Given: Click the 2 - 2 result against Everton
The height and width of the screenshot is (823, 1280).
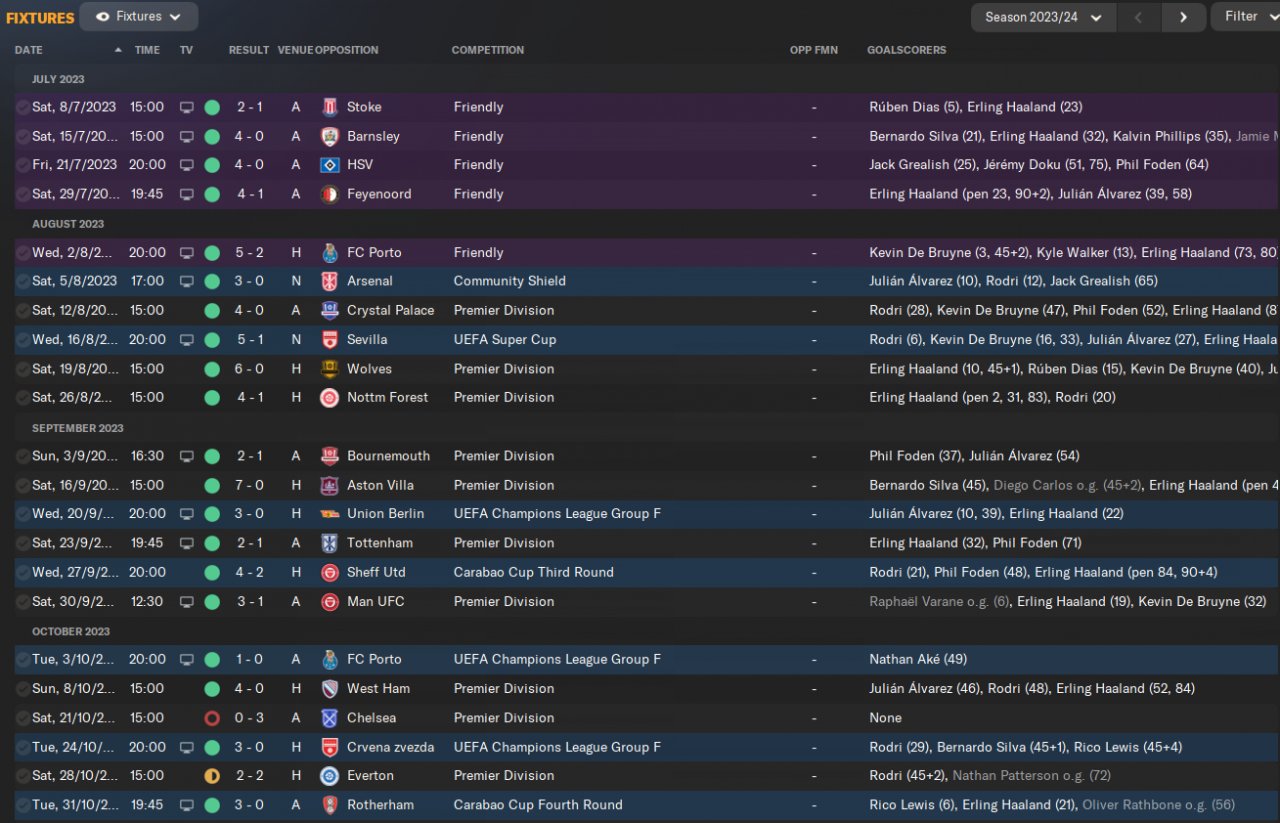Looking at the screenshot, I should 250,776.
